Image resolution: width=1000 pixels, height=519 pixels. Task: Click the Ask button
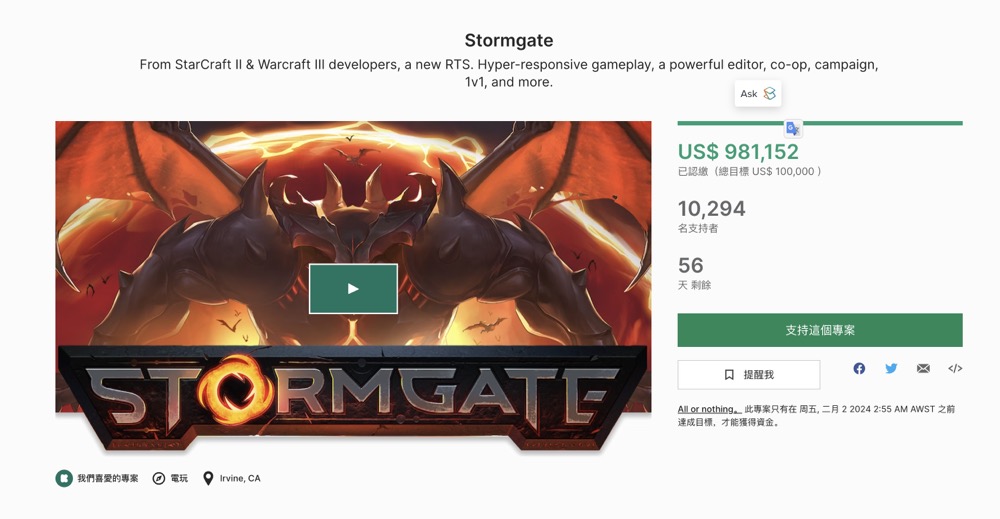click(x=757, y=94)
